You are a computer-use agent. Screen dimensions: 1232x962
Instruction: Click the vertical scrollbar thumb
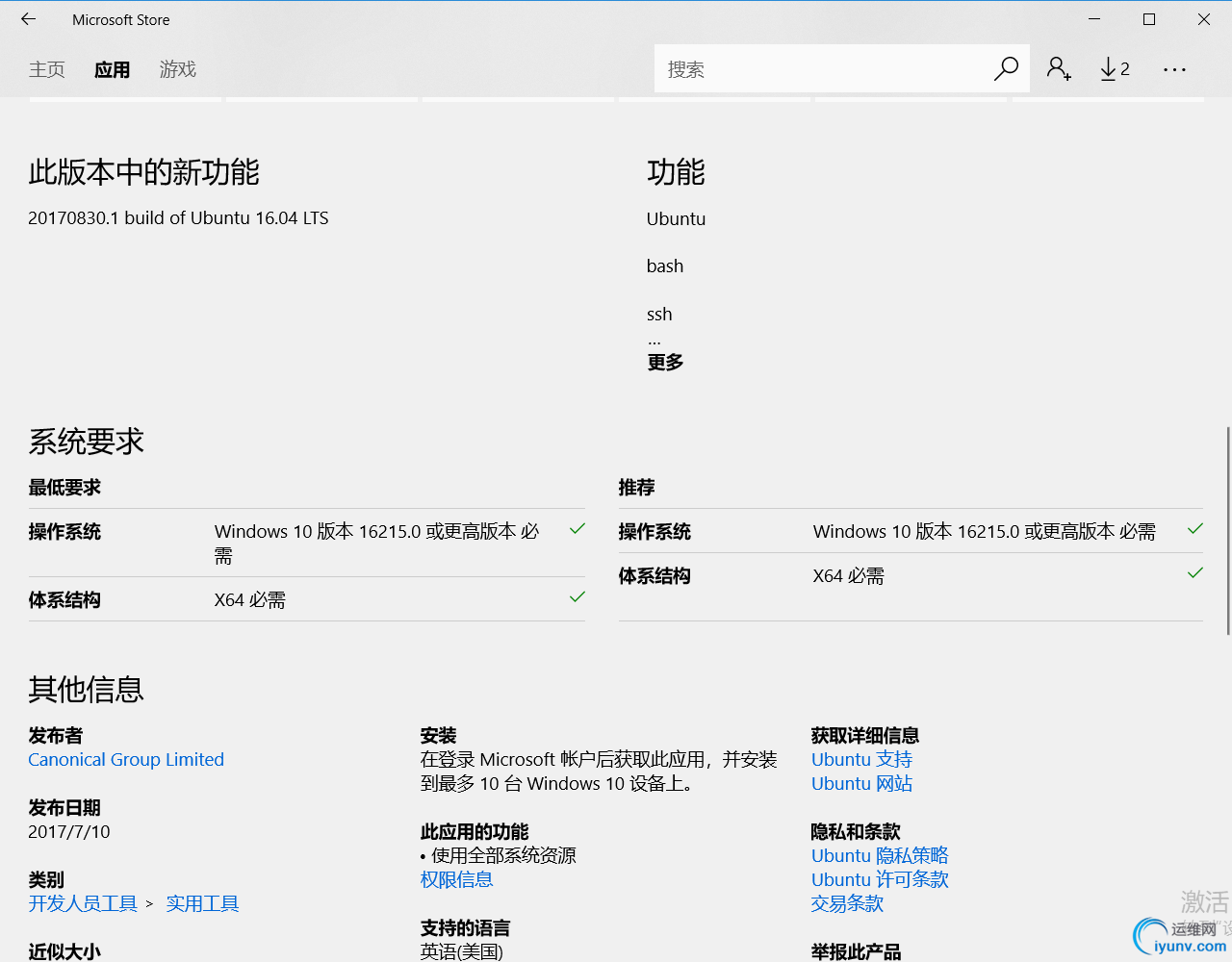[x=1228, y=531]
